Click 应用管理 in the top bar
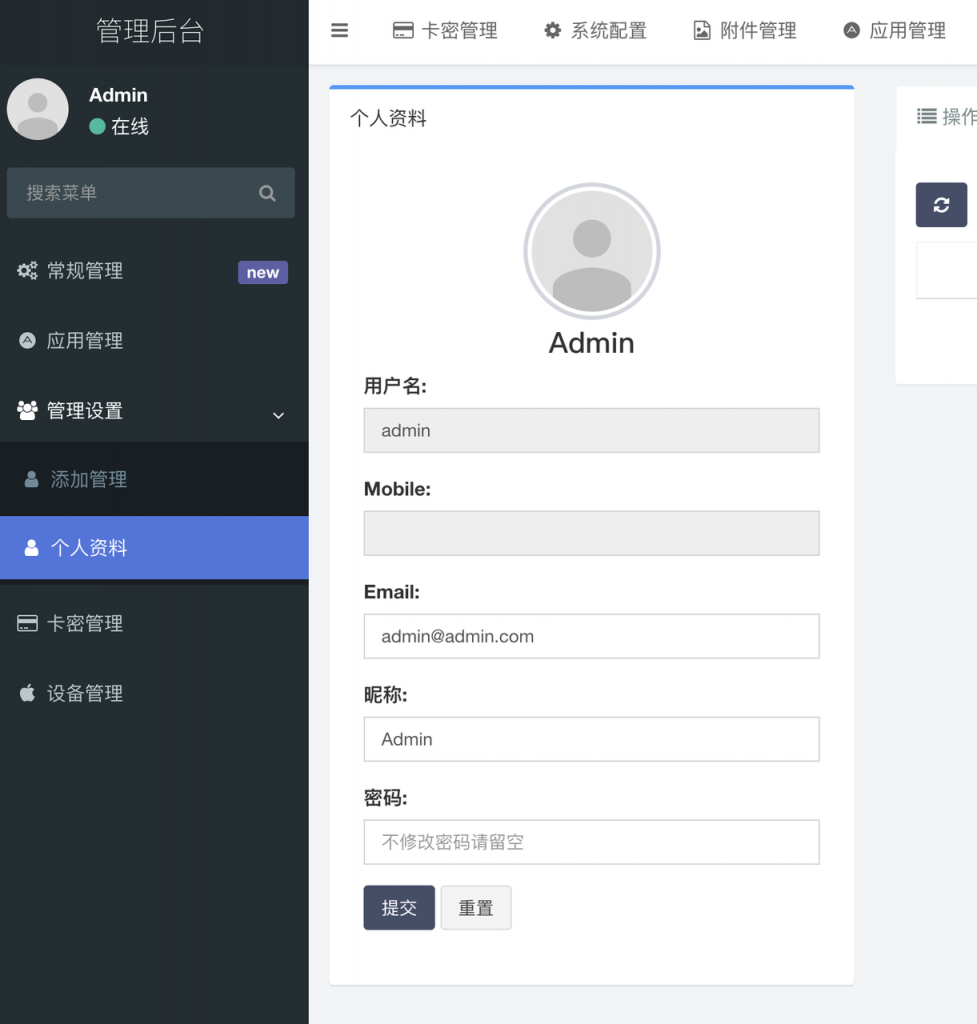977x1024 pixels. pos(894,31)
